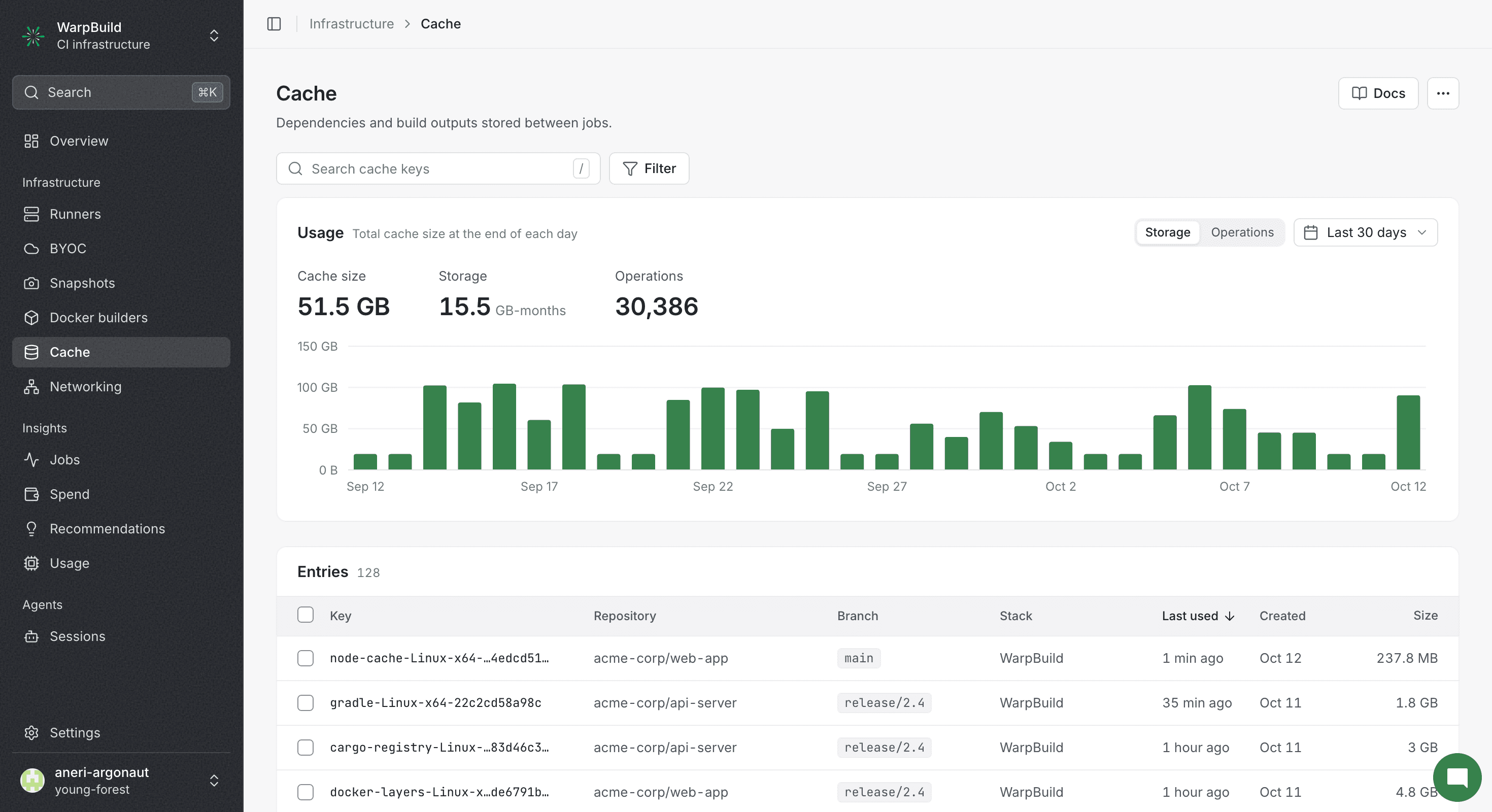The height and width of the screenshot is (812, 1492).
Task: Open Jobs insights page
Action: [x=121, y=459]
